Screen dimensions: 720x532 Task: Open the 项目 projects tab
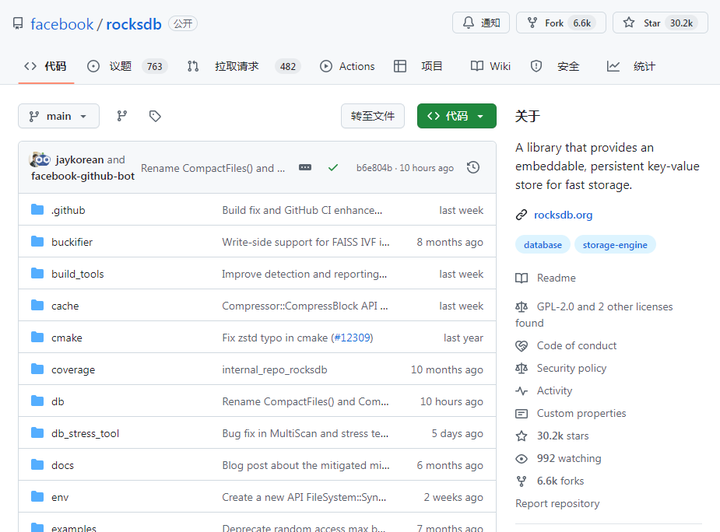click(x=418, y=67)
